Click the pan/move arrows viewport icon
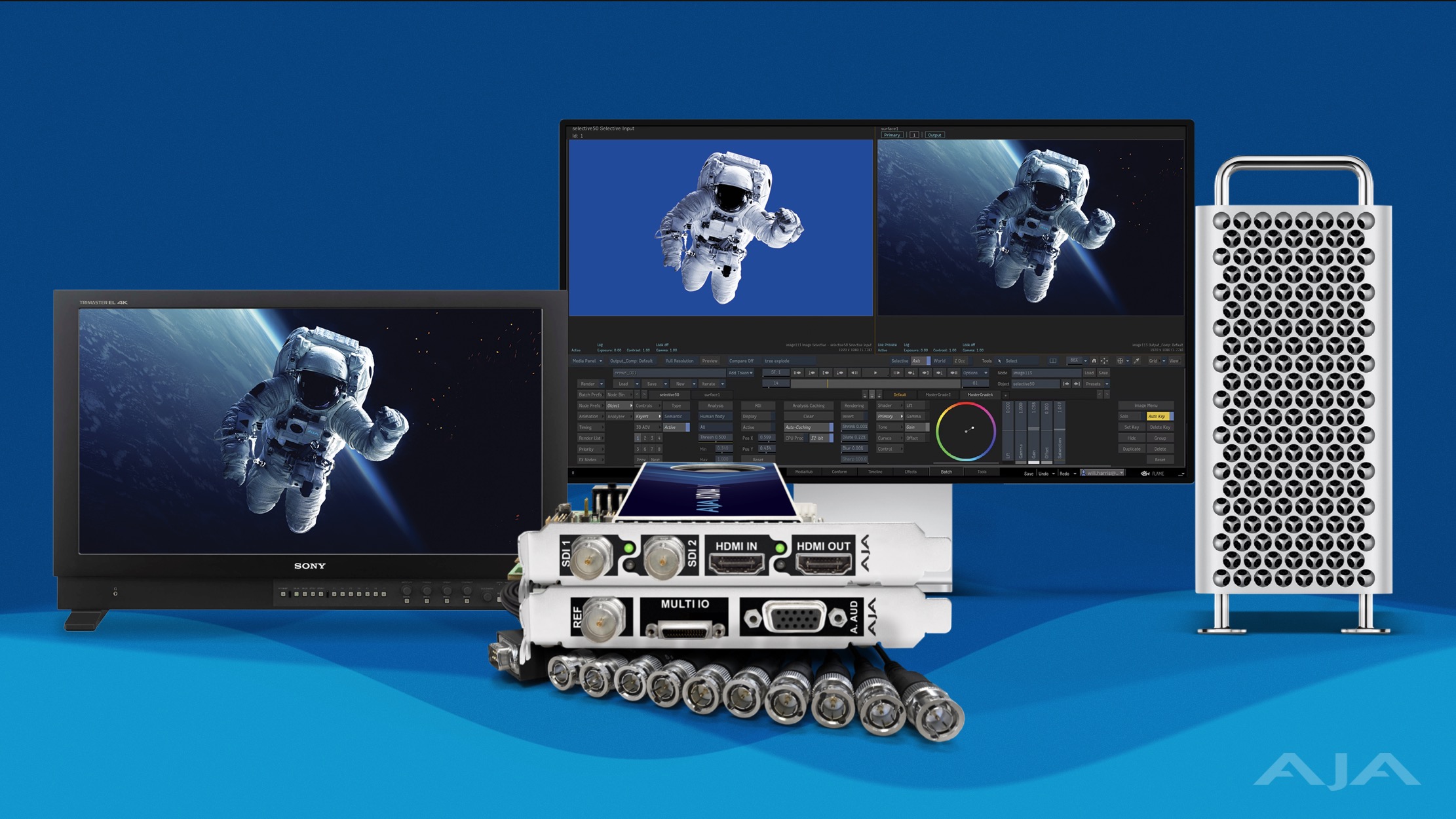The width and height of the screenshot is (1456, 819). point(1104,361)
